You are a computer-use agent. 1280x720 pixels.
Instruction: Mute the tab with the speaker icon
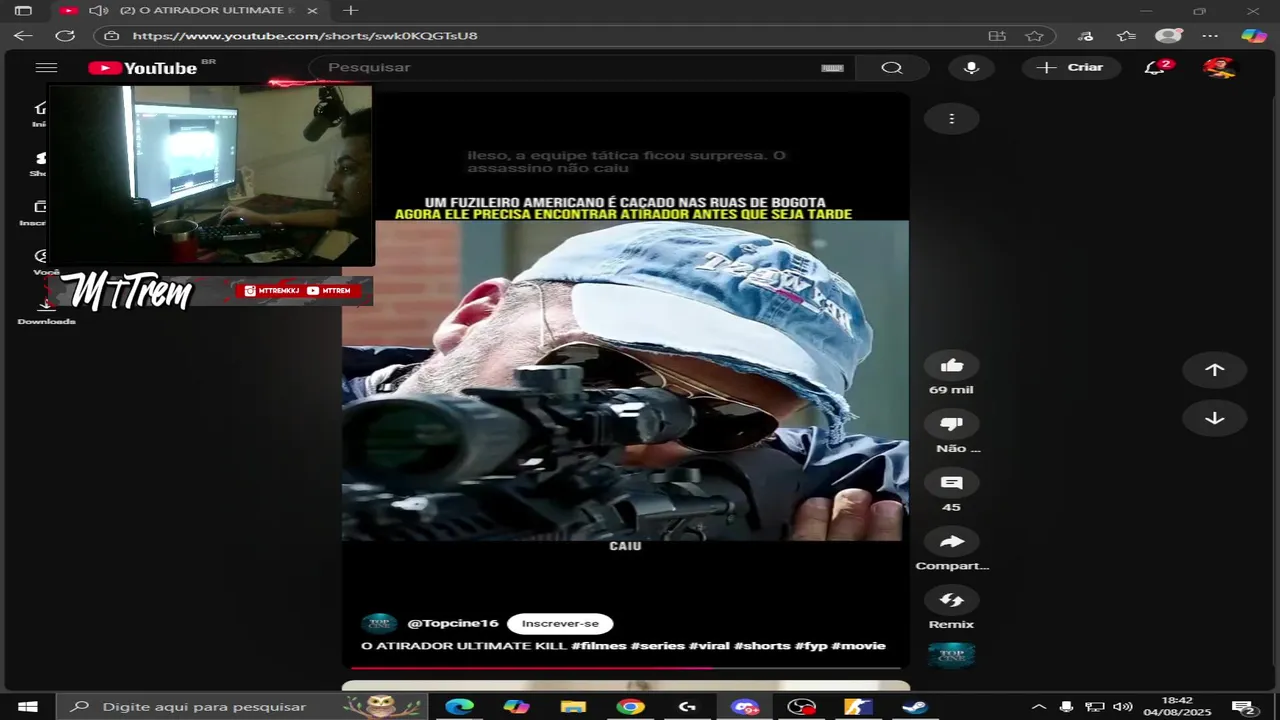(x=98, y=10)
